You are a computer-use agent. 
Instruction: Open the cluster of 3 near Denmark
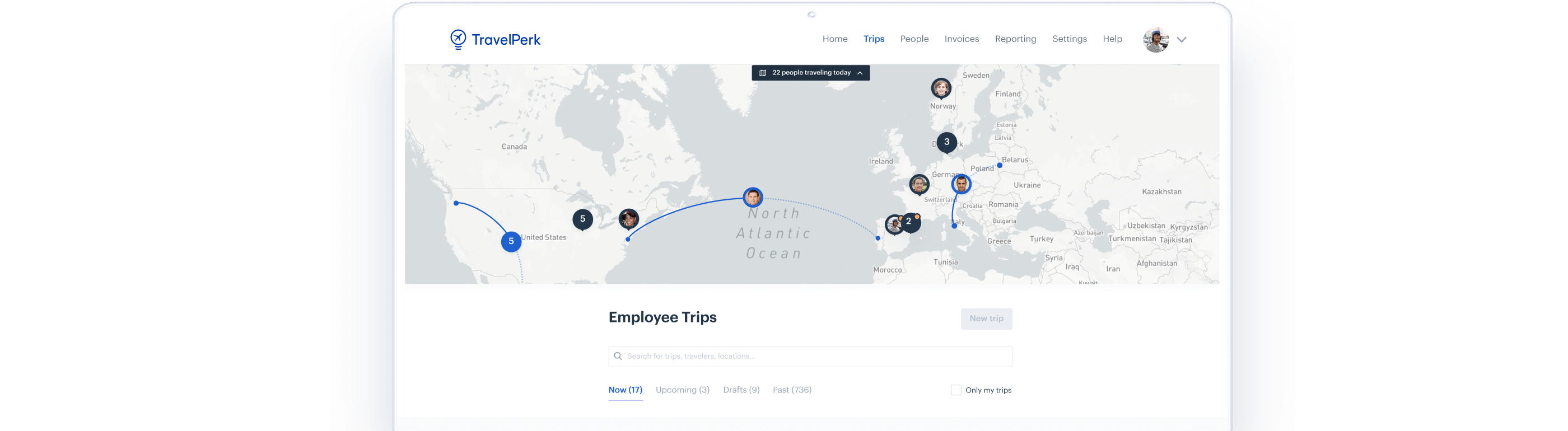click(x=946, y=142)
